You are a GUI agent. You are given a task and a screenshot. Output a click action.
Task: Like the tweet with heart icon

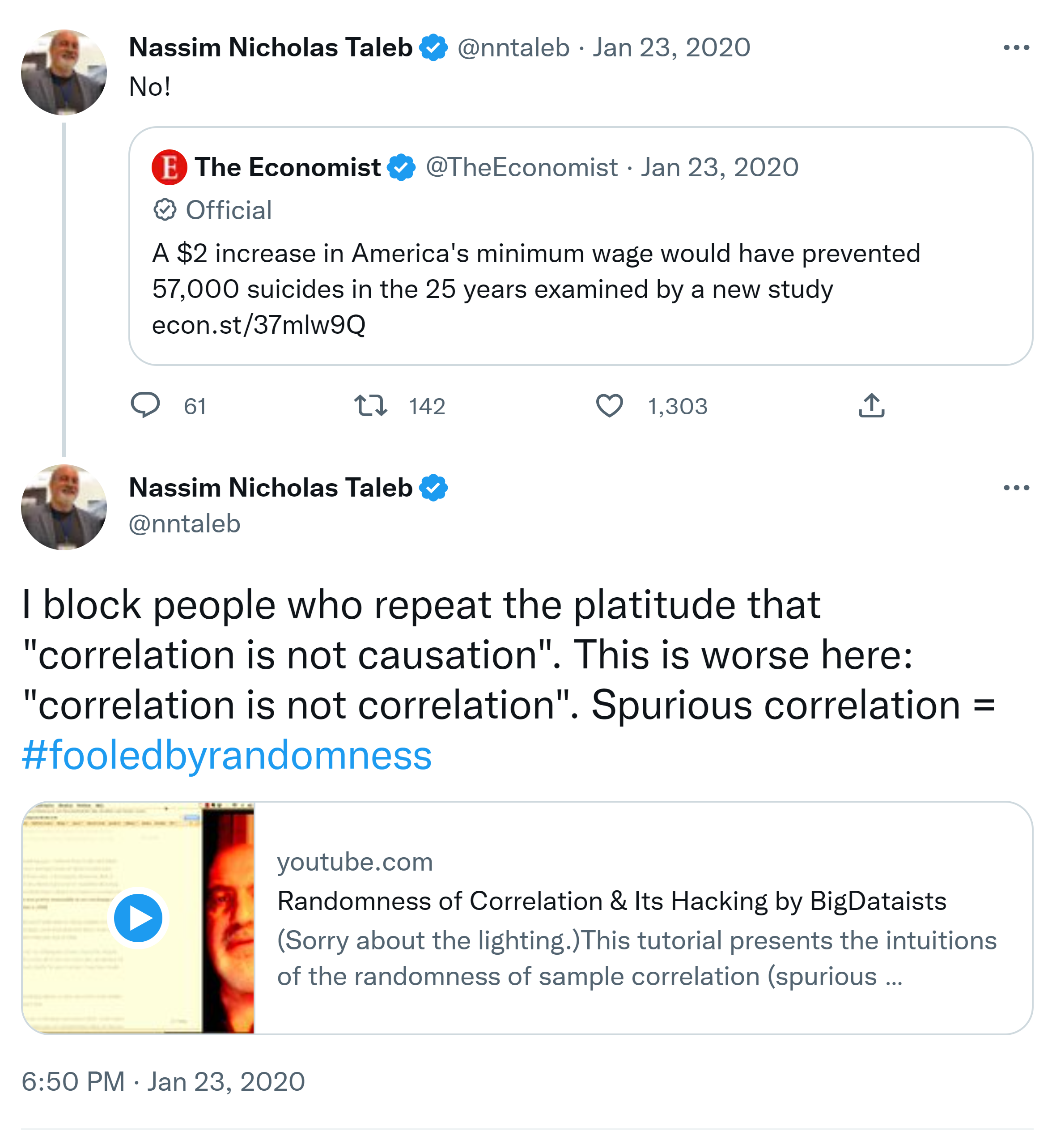tap(609, 405)
